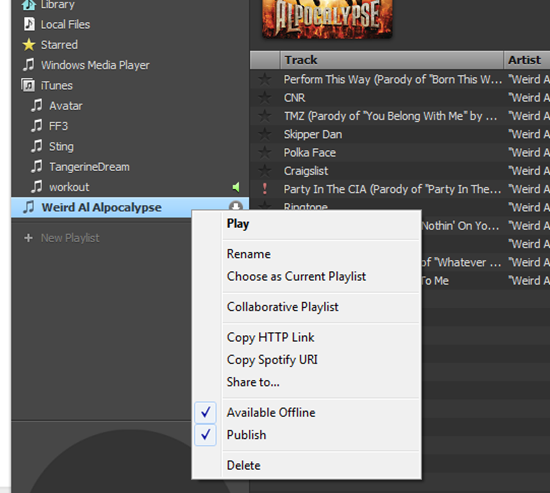Image resolution: width=550 pixels, height=493 pixels.
Task: Uncheck Available Offline in context menu
Action: click(206, 412)
